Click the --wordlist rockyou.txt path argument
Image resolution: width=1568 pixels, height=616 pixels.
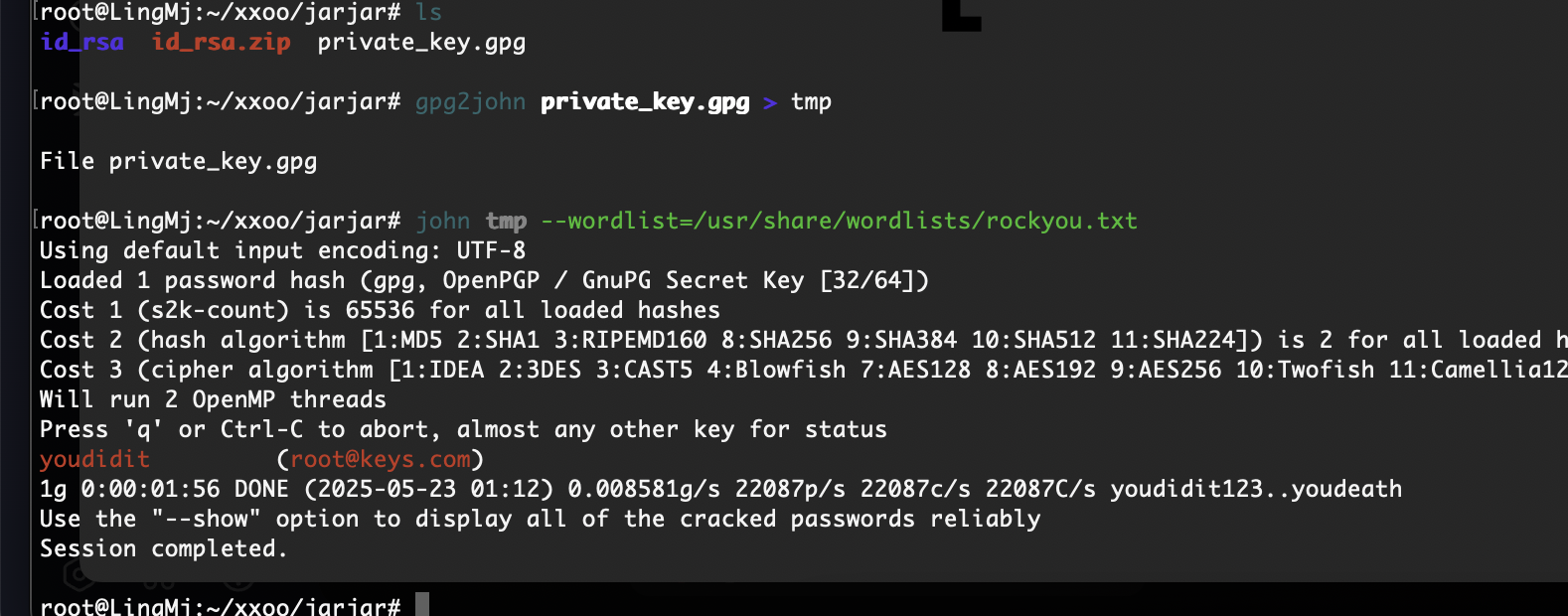pyautogui.click(x=839, y=221)
